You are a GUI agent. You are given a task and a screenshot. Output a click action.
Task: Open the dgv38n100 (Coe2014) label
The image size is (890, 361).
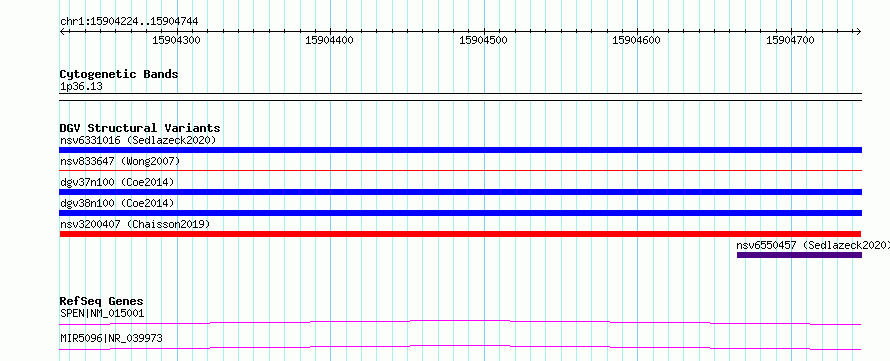117,203
